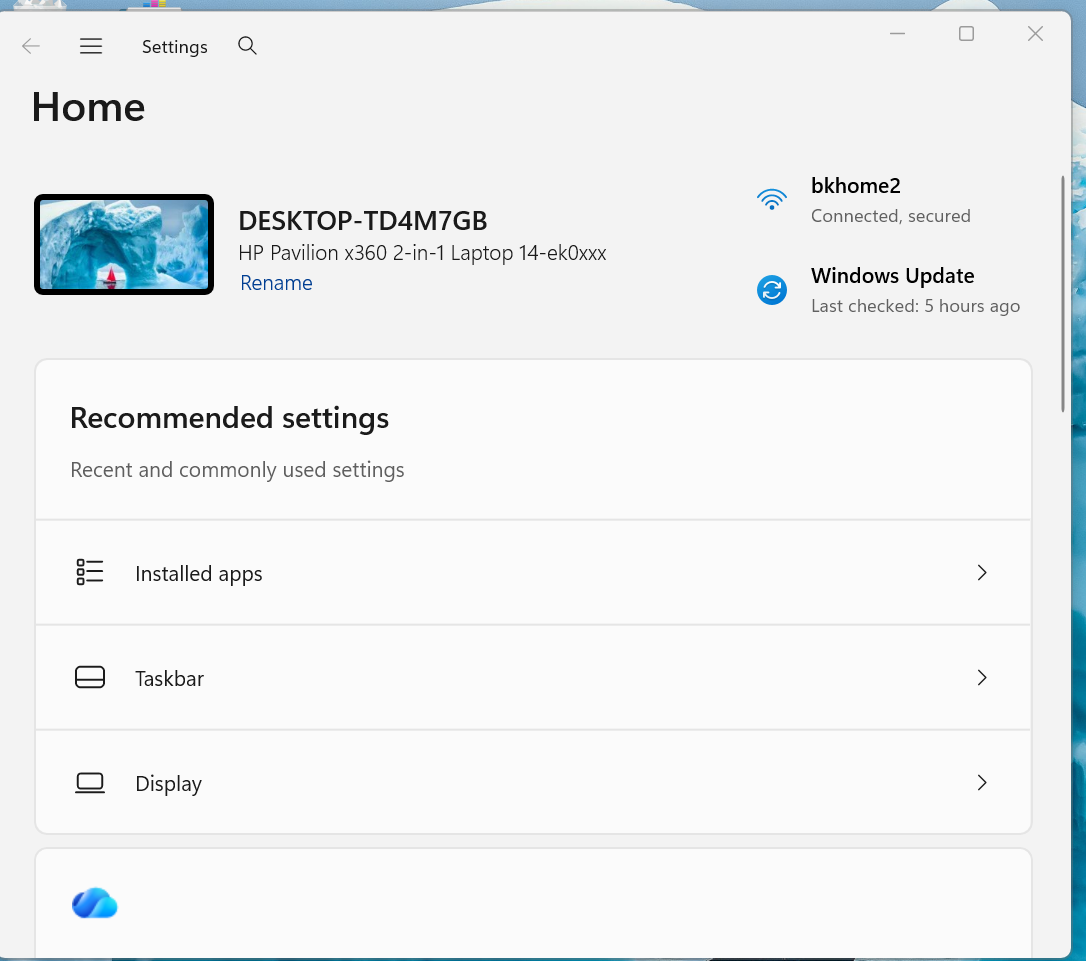Expand Display settings with its chevron
Screen dimensions: 1086x961
point(981,782)
